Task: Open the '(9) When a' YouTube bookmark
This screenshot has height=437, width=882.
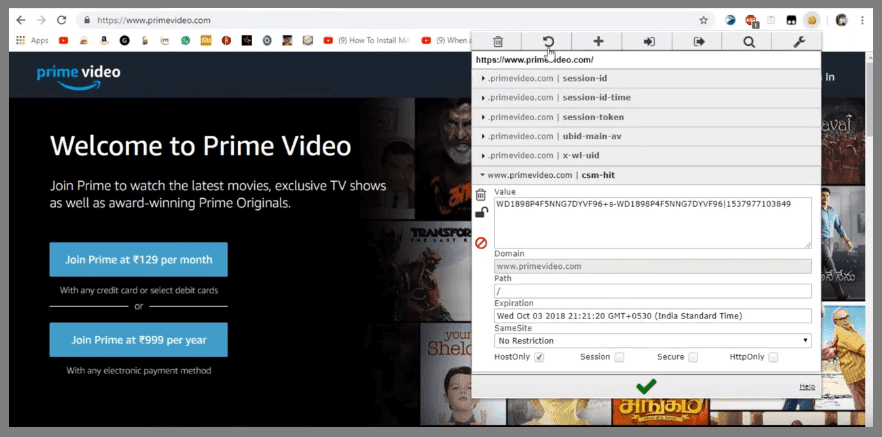Action: [x=444, y=40]
